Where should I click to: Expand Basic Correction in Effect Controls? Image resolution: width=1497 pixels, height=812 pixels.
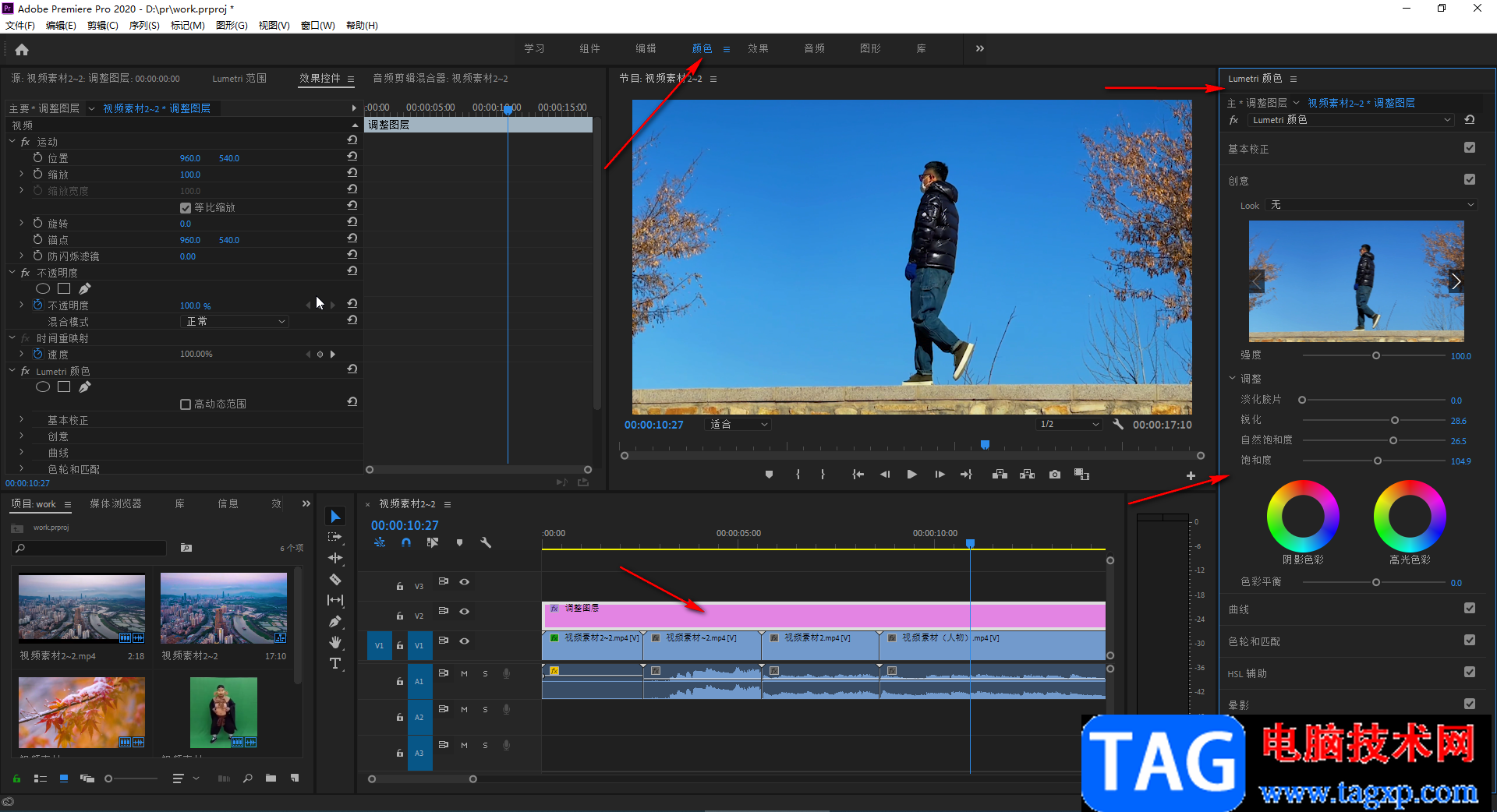[21, 419]
